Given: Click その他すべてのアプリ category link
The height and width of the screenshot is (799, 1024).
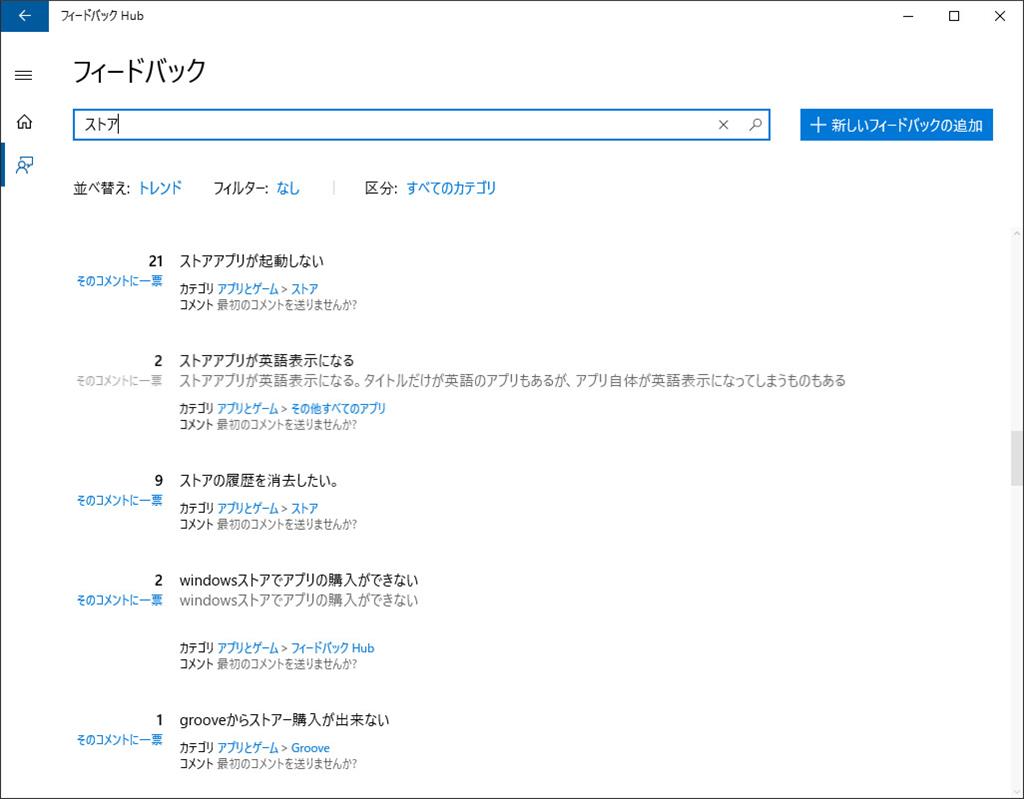Looking at the screenshot, I should 338,408.
